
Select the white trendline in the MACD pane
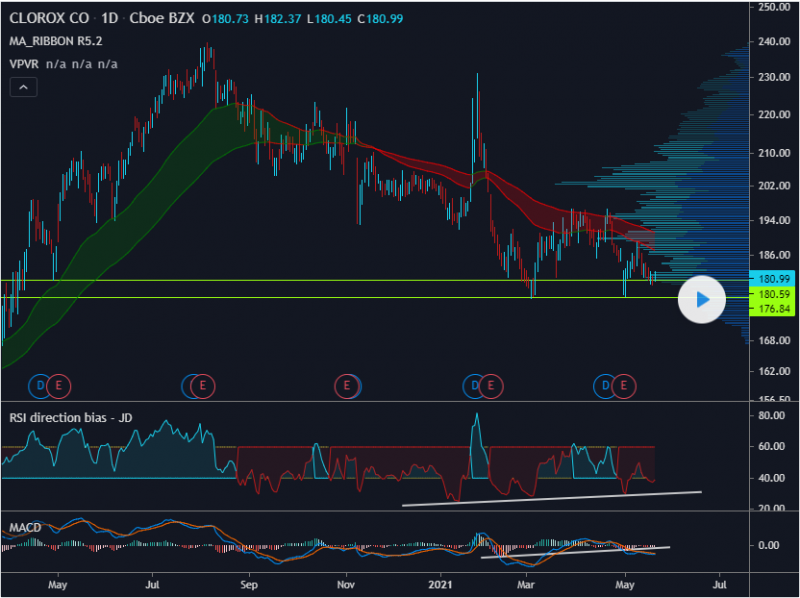tap(575, 552)
